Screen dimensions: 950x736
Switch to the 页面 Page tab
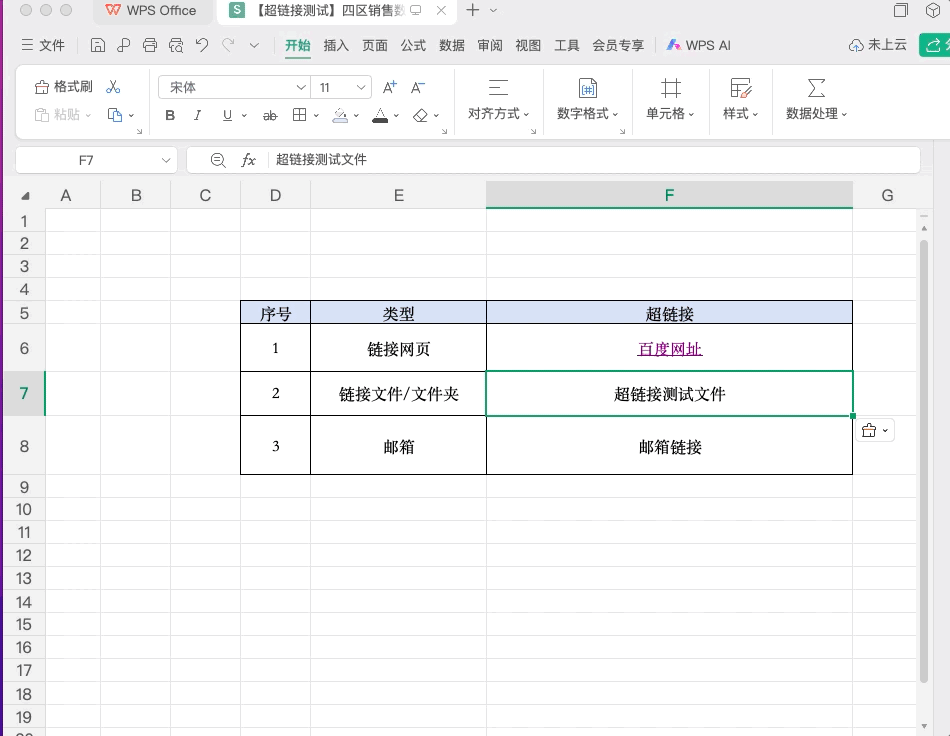[374, 45]
